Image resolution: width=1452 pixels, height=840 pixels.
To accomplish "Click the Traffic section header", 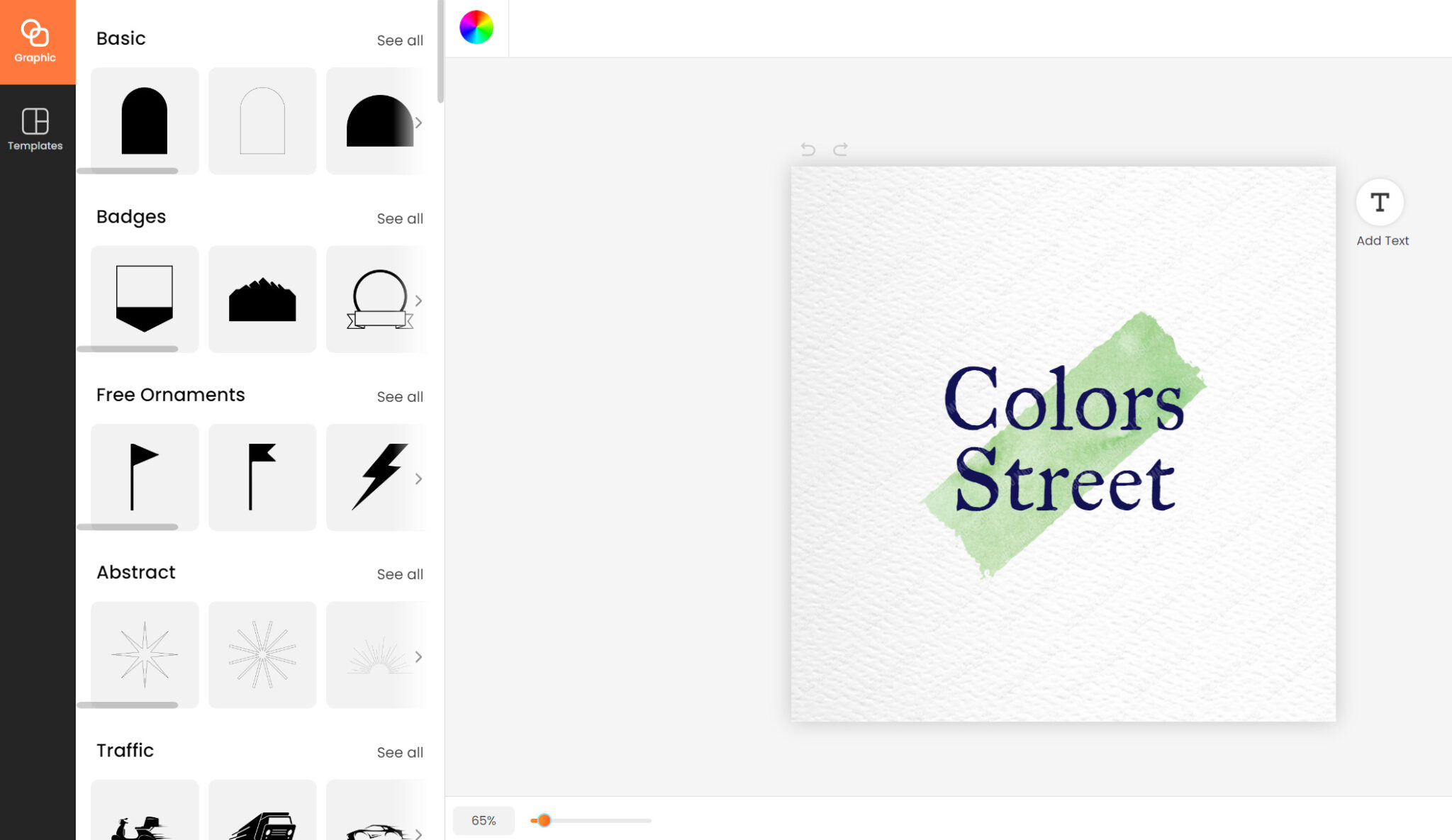I will click(x=124, y=750).
